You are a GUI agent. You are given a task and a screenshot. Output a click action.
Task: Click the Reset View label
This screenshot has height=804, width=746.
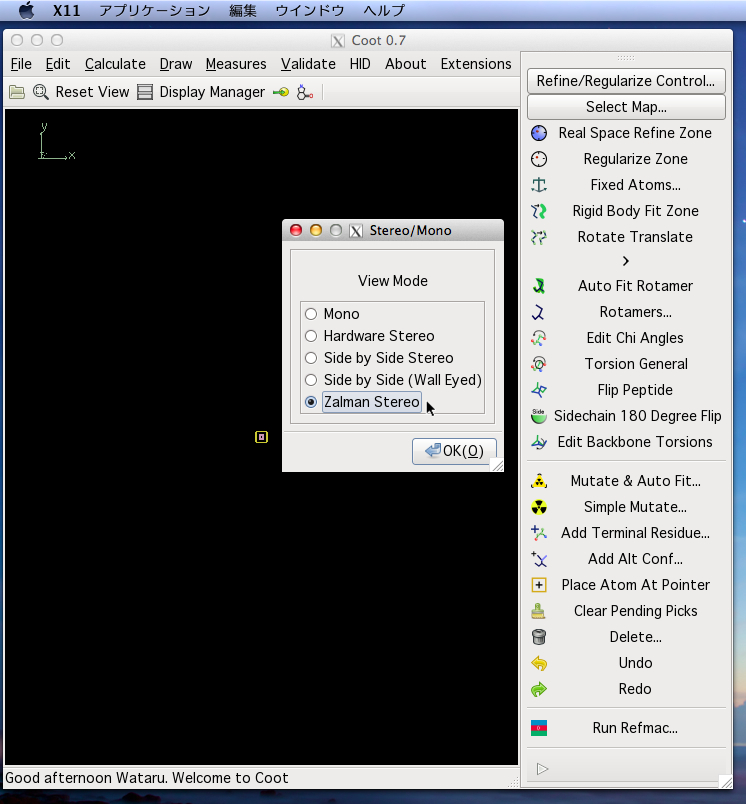(x=92, y=92)
